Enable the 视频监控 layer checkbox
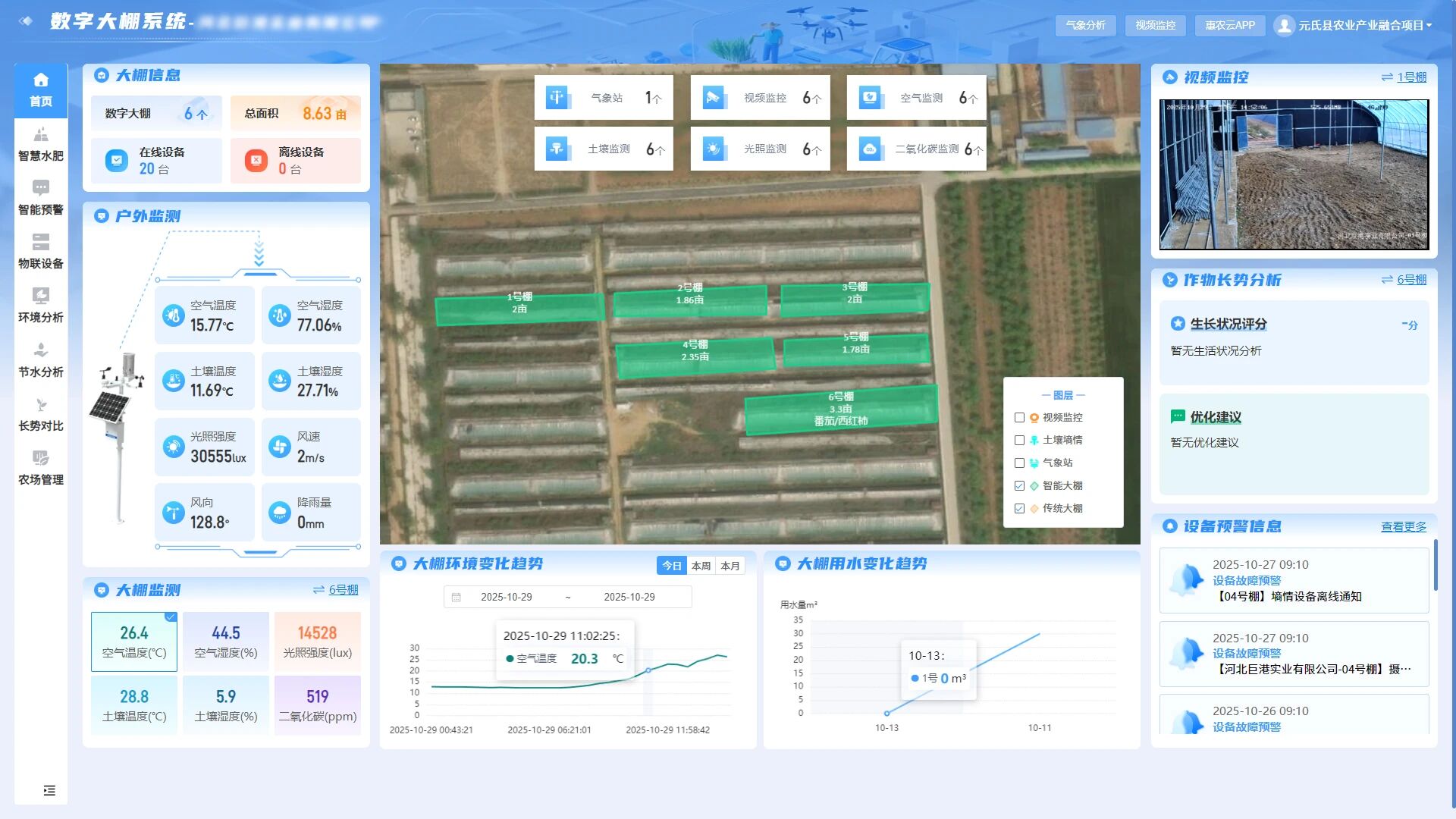 1019,418
